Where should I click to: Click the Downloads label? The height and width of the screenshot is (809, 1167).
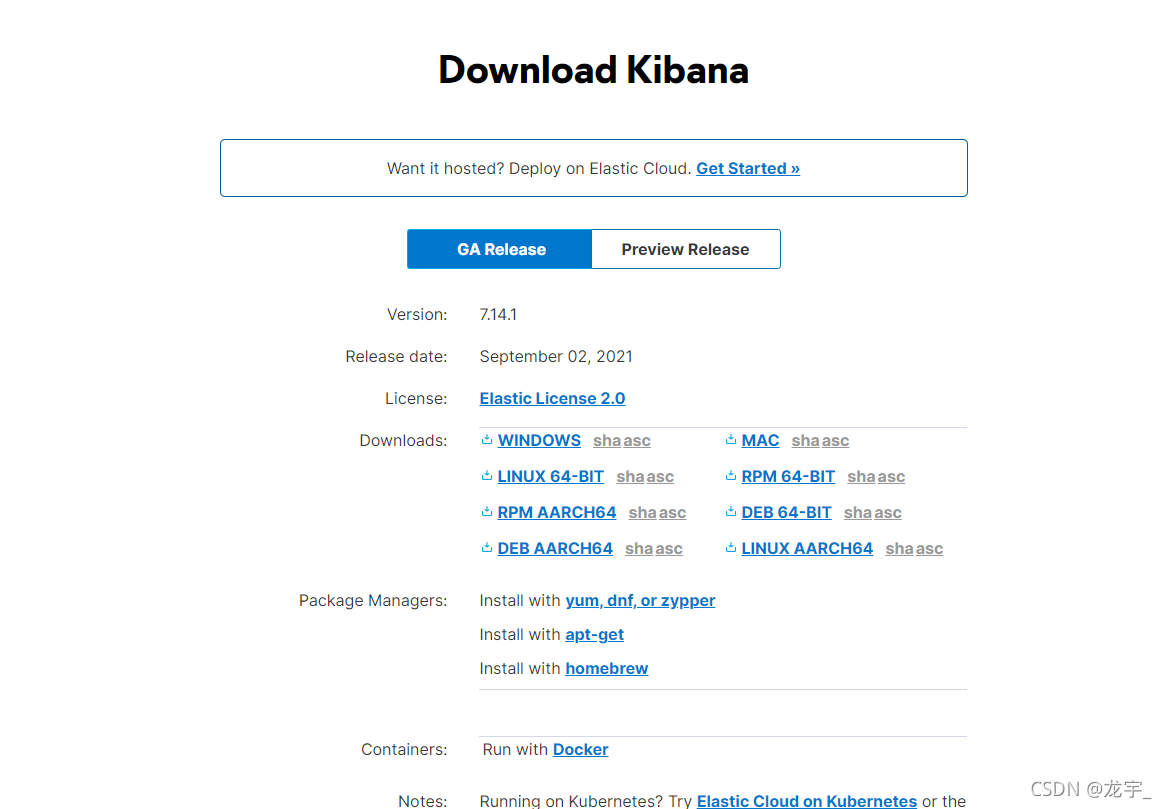coord(403,441)
